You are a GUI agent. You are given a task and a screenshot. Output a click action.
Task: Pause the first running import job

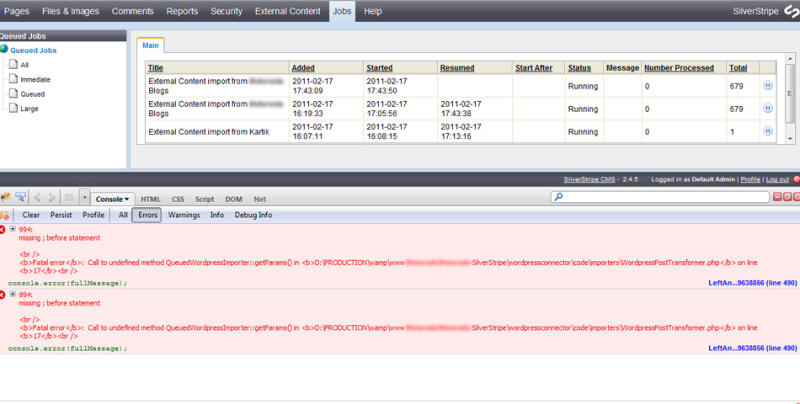(x=768, y=86)
